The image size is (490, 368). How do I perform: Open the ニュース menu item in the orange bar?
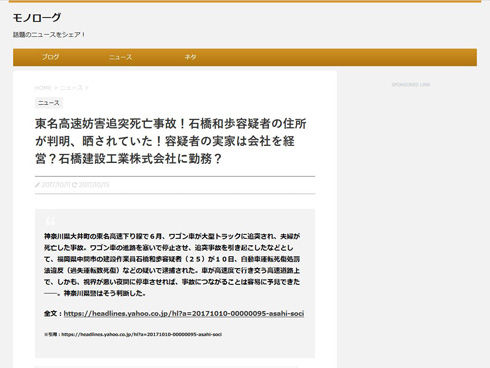[120, 57]
